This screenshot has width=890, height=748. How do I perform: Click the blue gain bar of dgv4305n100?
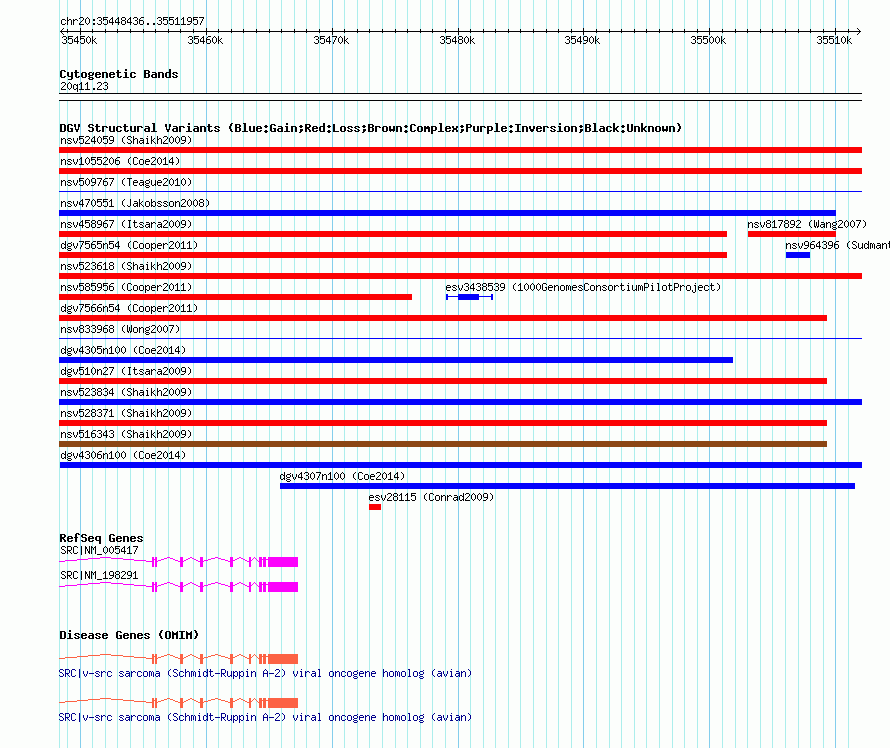(x=396, y=360)
